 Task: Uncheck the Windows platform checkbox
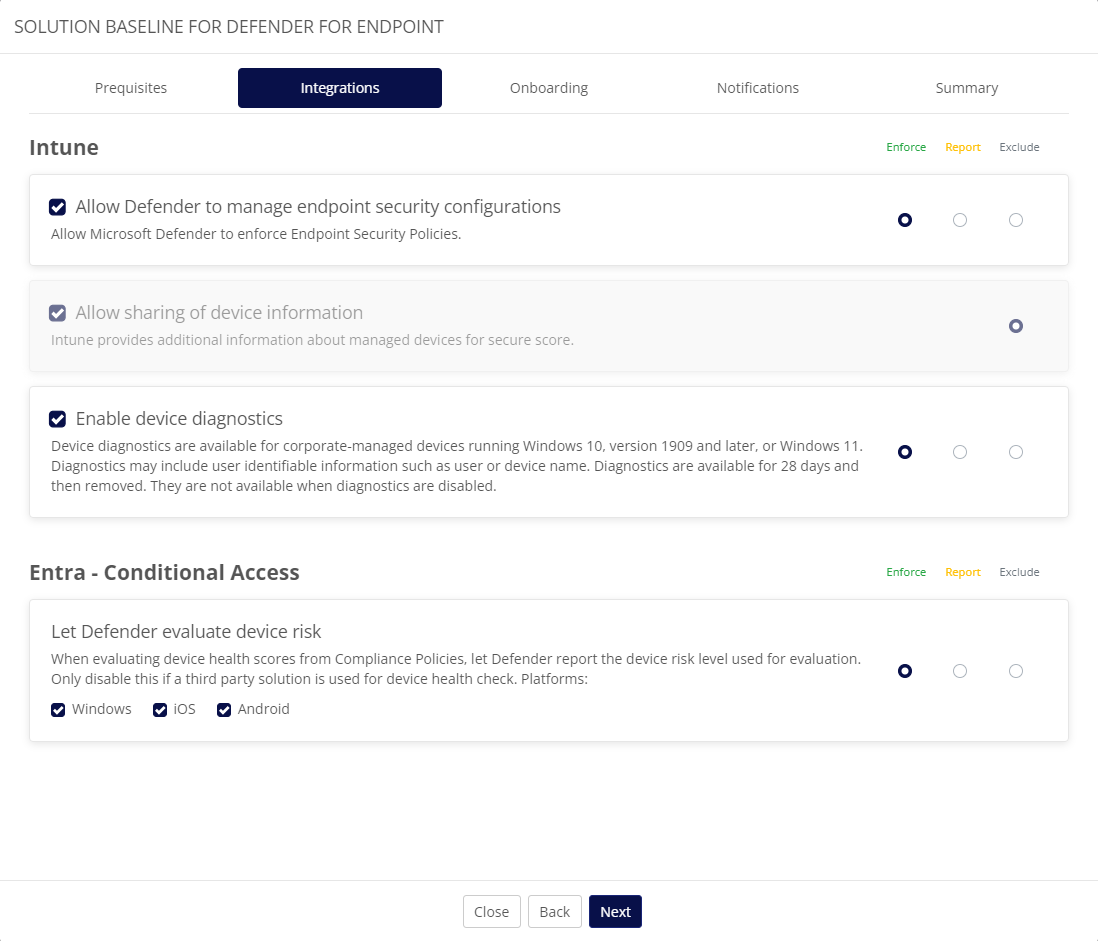[x=58, y=710]
